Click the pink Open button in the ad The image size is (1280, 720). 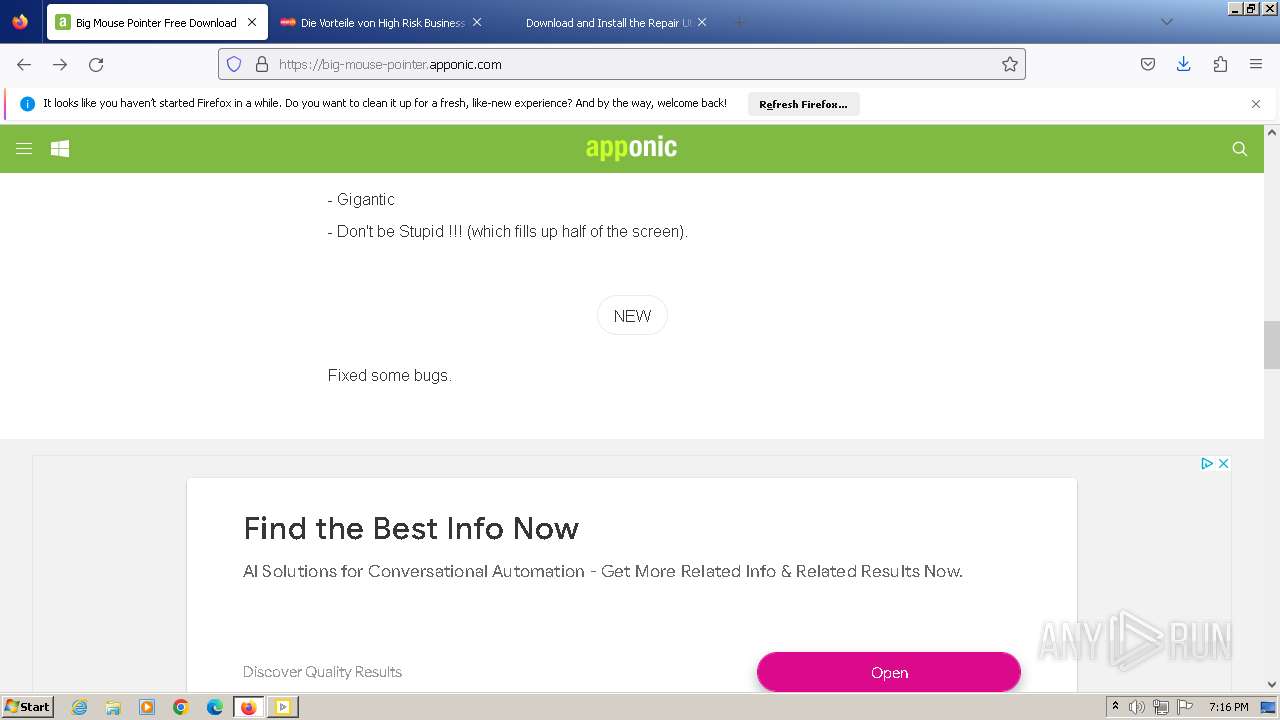(889, 672)
